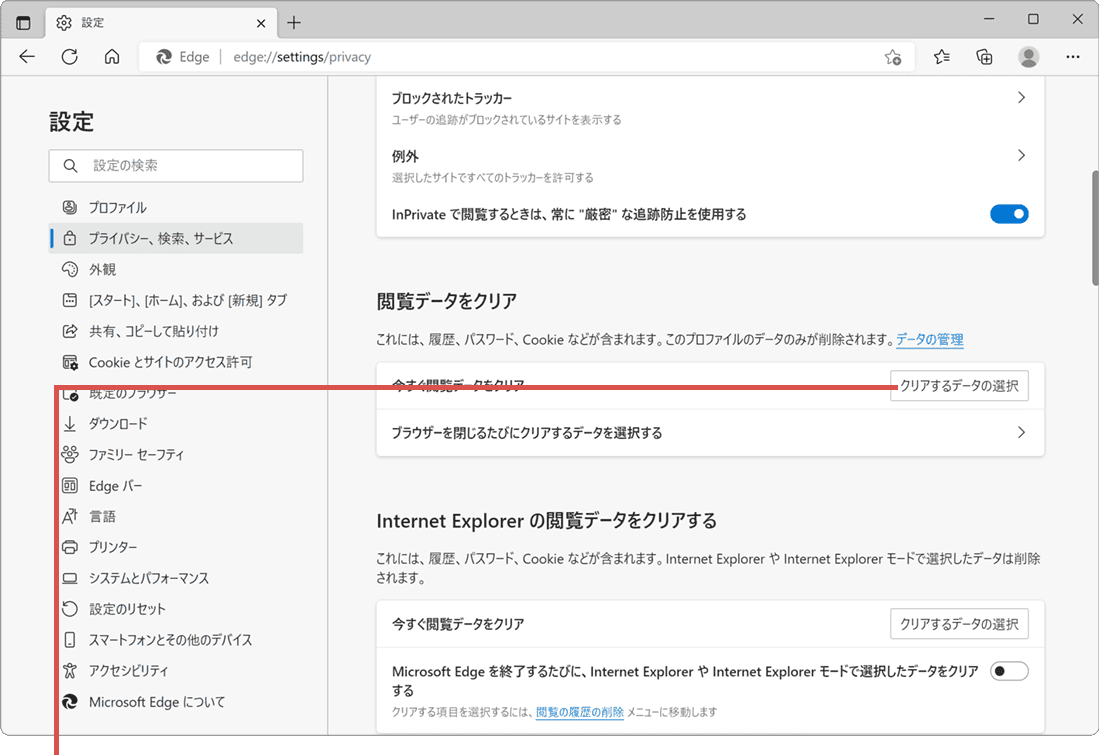
Task: Reload the page with the refresh icon
Action: 69,57
